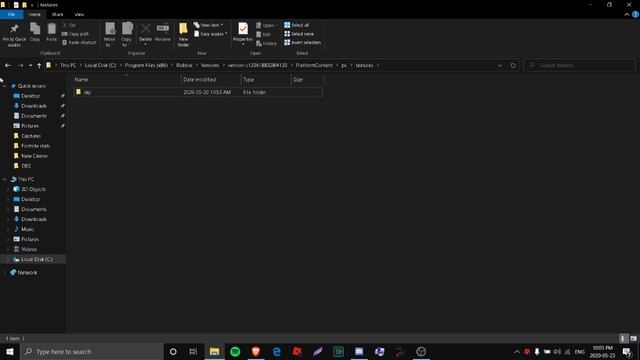Select Local Disk (C:) in sidebar
Screen dimensions: 640x360
33,259
